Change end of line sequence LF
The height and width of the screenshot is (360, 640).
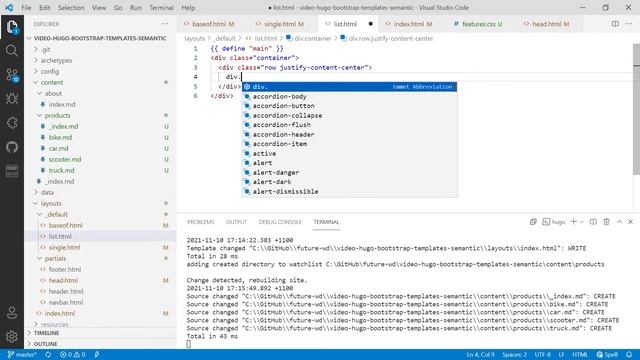(x=562, y=355)
